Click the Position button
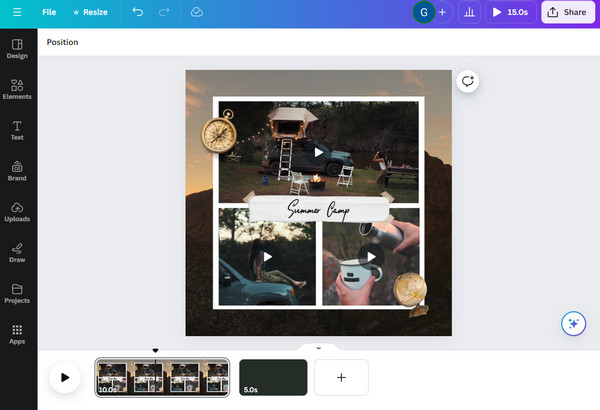 tap(62, 42)
